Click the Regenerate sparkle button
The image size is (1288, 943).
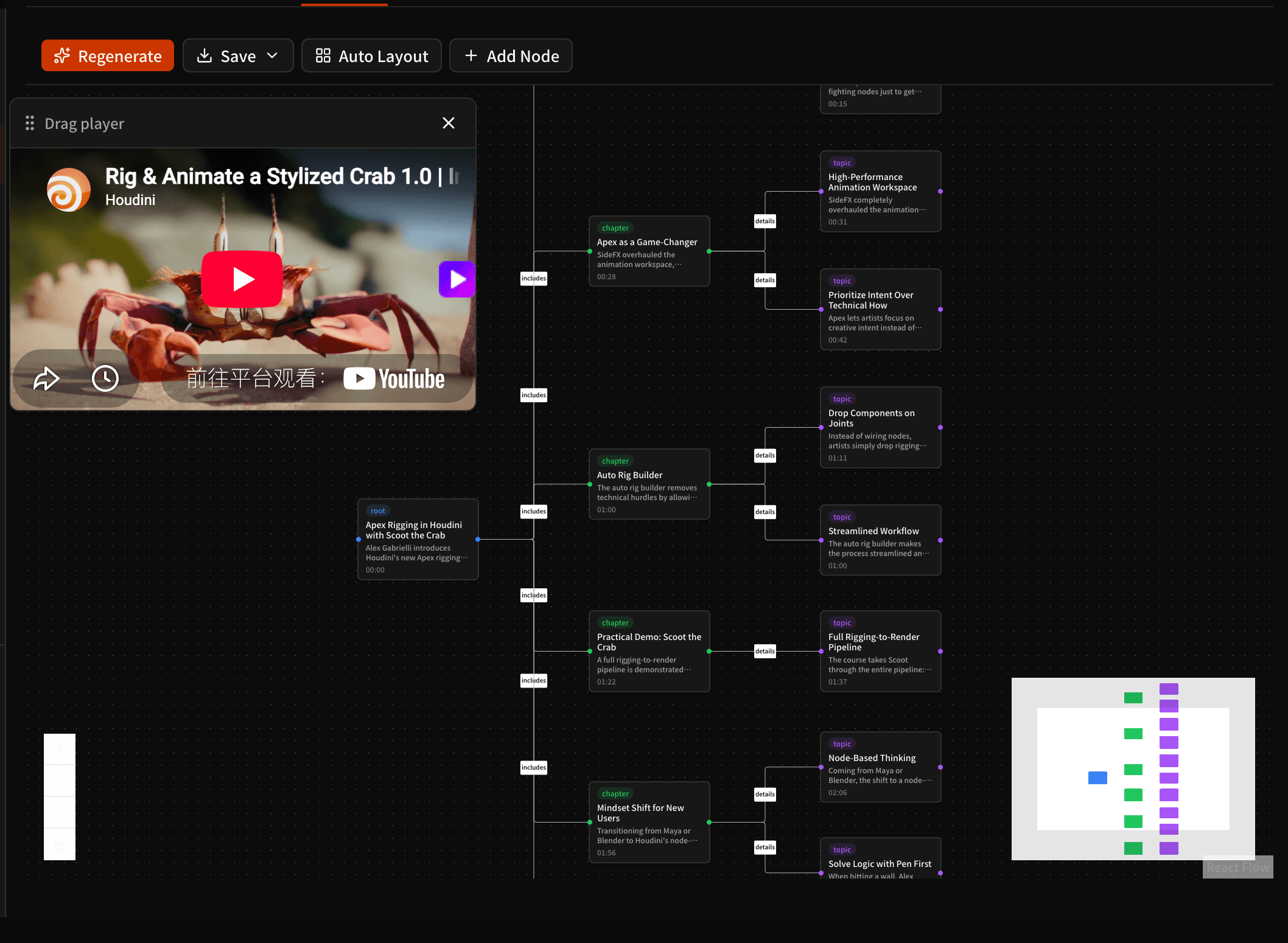tap(108, 56)
